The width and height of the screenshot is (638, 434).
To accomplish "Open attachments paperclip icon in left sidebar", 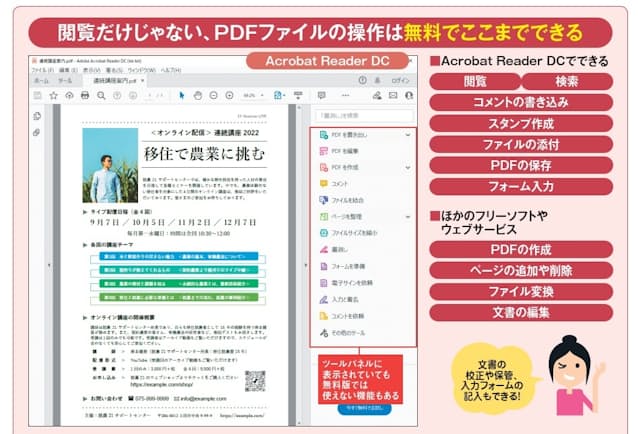I will click(x=37, y=133).
